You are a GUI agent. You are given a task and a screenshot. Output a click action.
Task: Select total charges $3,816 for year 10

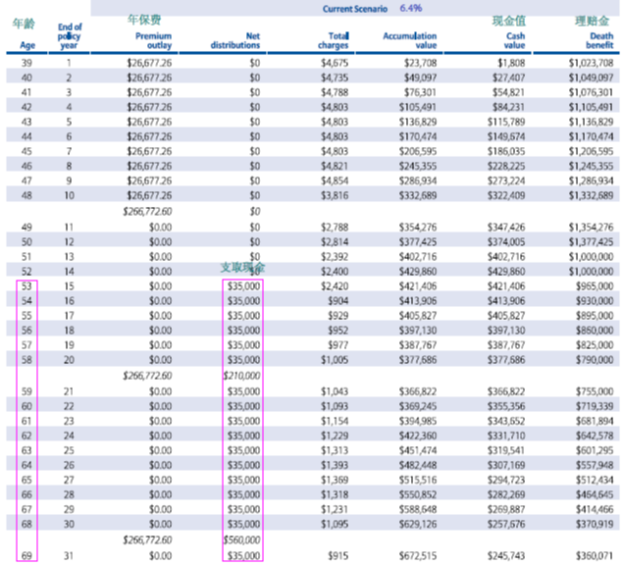[x=335, y=195]
